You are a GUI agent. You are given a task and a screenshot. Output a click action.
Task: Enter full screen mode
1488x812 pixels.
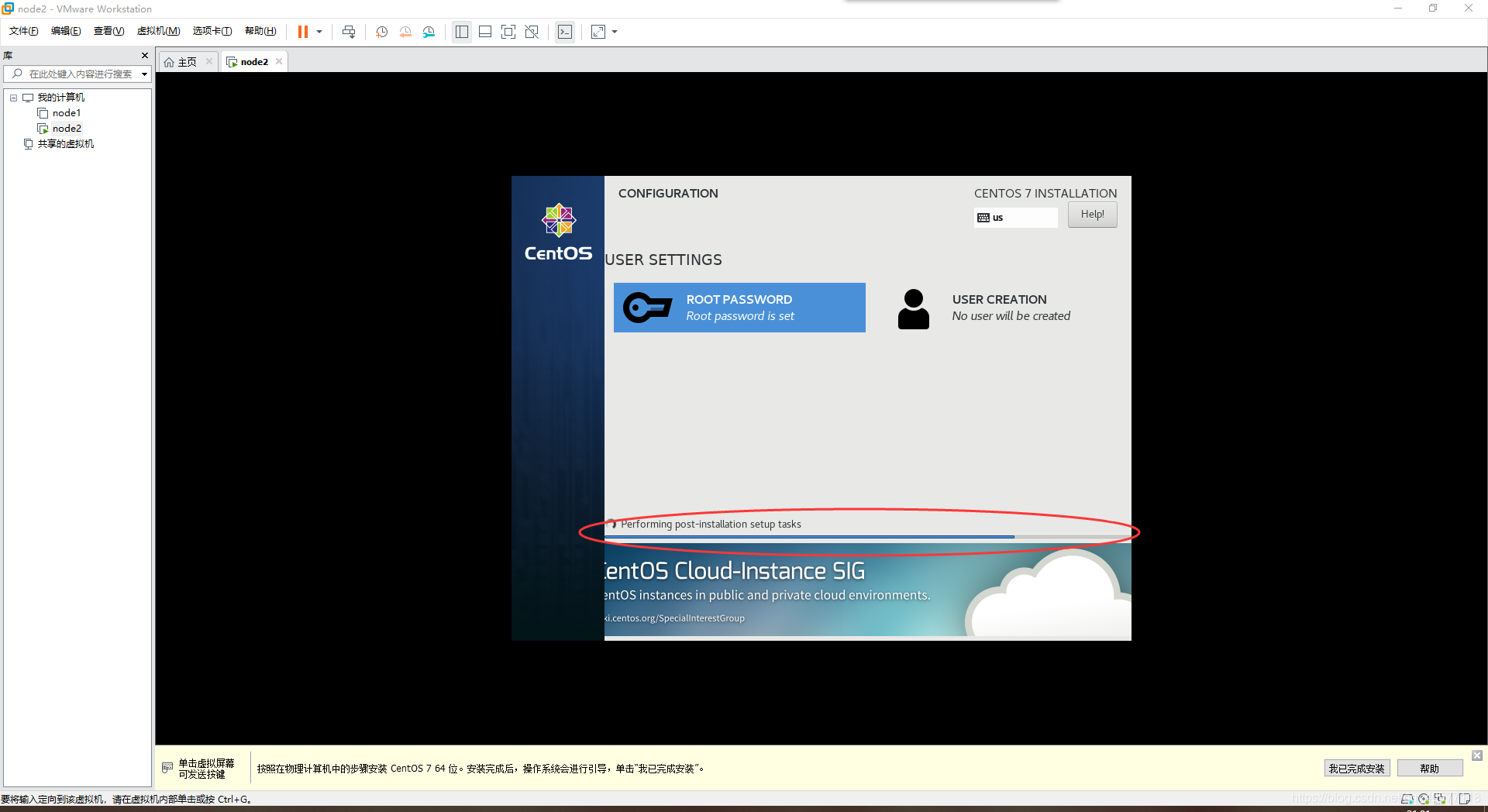(x=508, y=32)
